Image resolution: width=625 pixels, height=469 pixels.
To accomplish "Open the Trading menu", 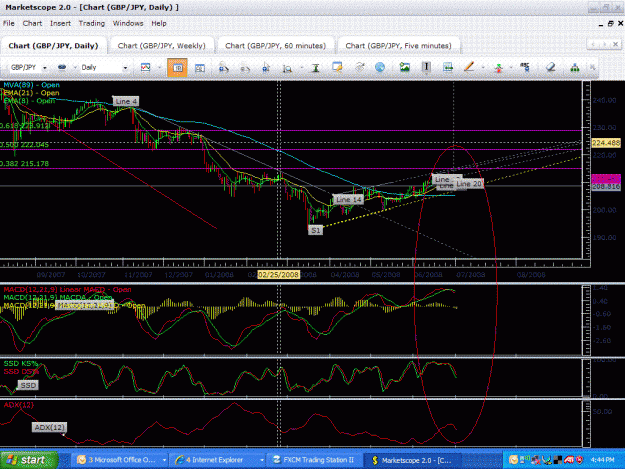I will [x=92, y=24].
